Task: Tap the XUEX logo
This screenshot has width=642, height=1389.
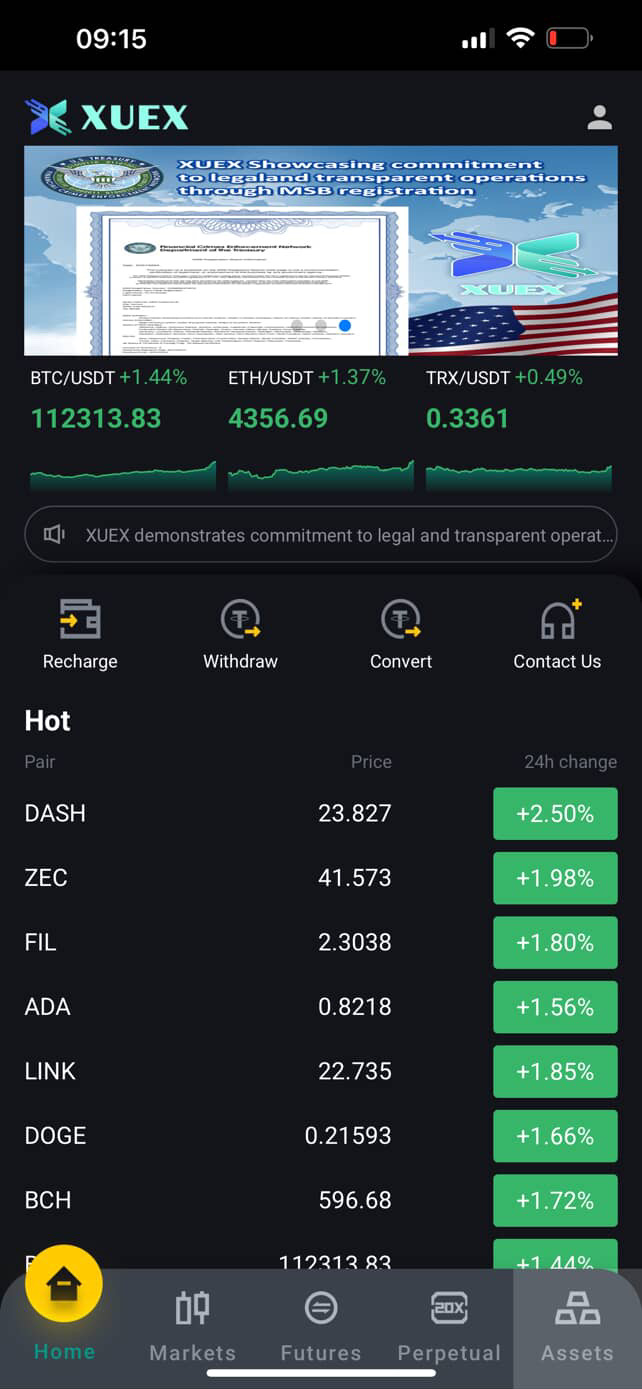Action: (x=106, y=117)
